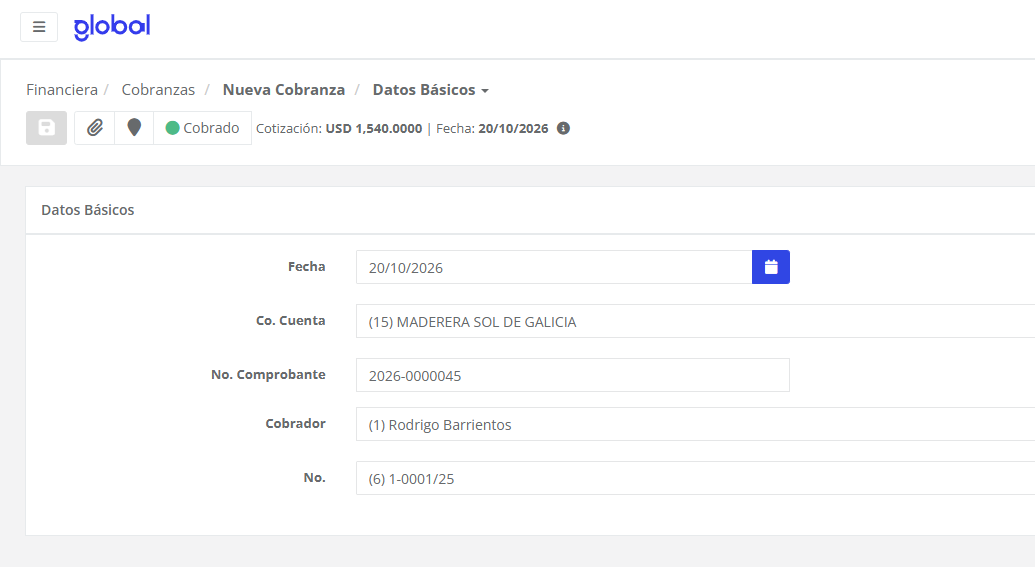The height and width of the screenshot is (567, 1035).
Task: Click the save disk icon
Action: click(46, 128)
